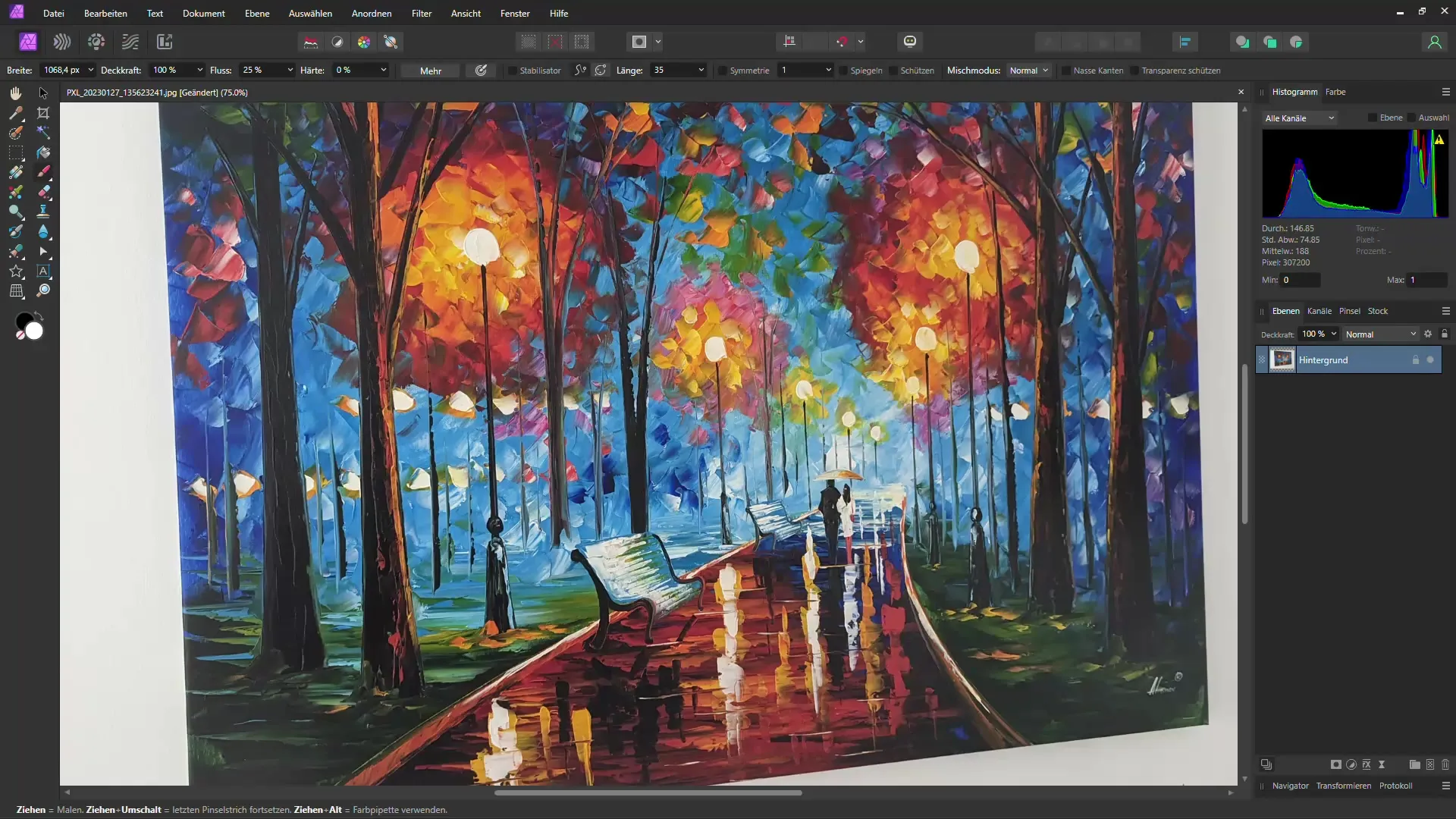1456x819 pixels.
Task: Select the Hand view tool
Action: point(16,93)
